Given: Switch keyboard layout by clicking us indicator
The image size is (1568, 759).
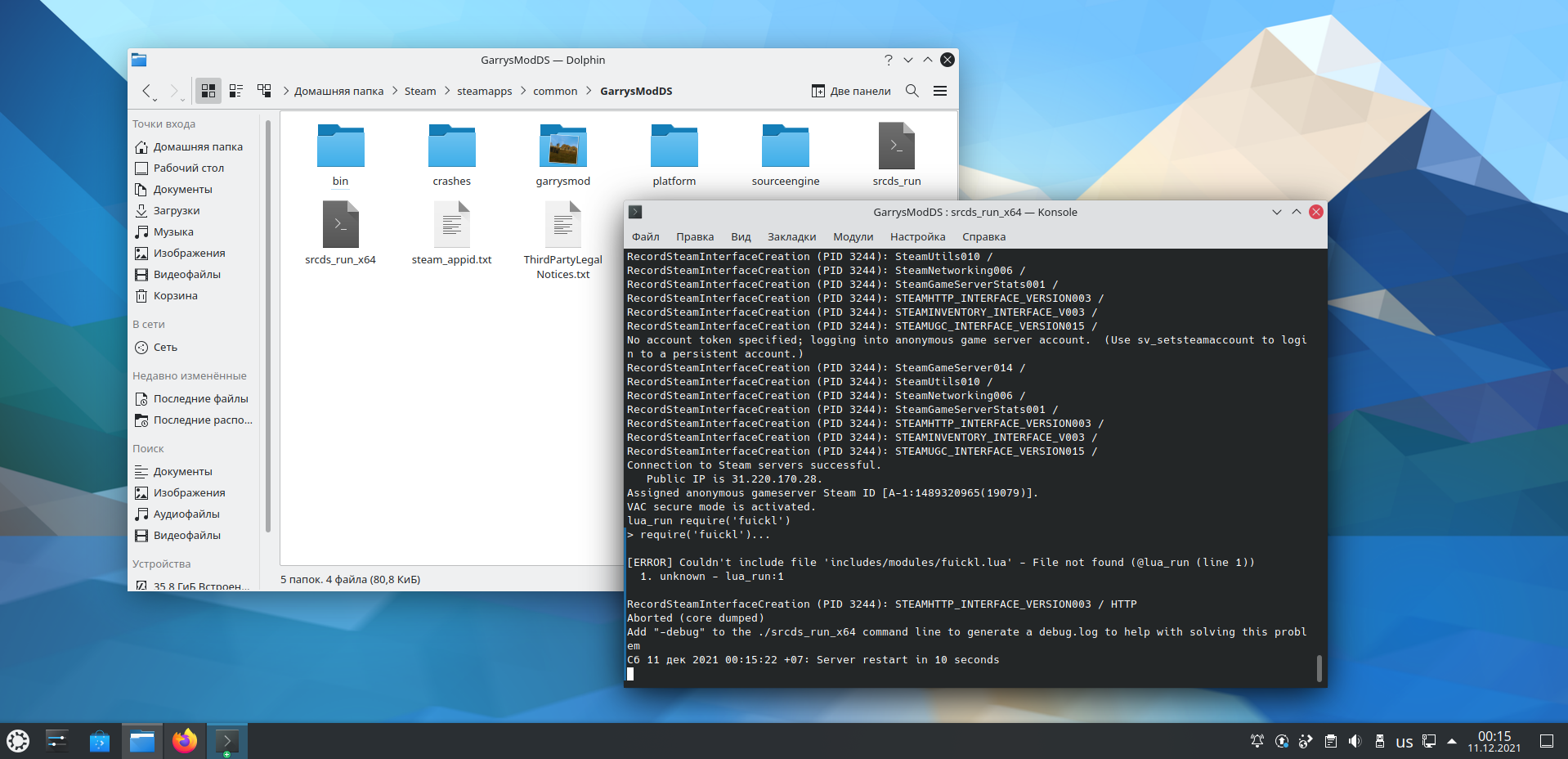Looking at the screenshot, I should [x=1404, y=741].
